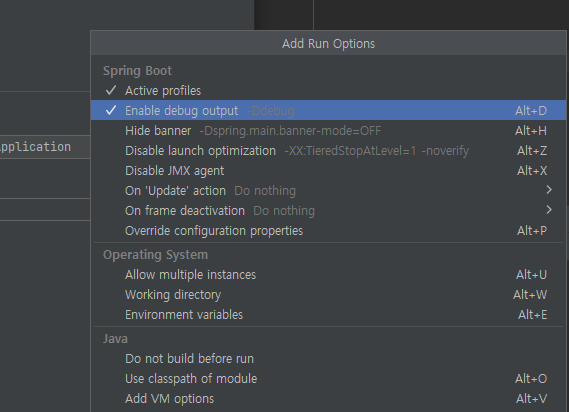Click the Application field behind the popup
The image size is (569, 412).
point(45,147)
